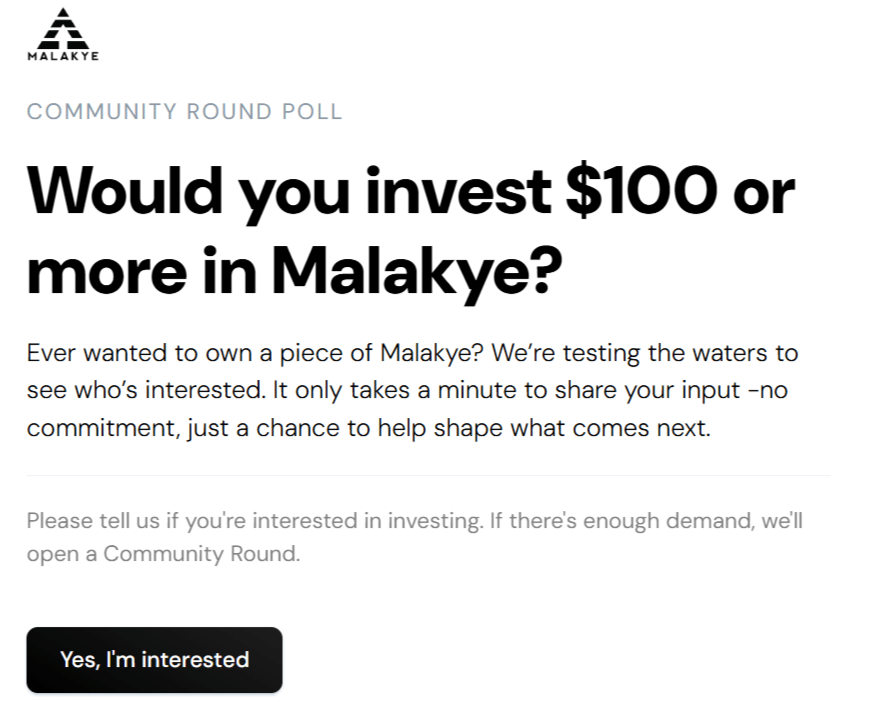The height and width of the screenshot is (702, 882).
Task: Click the word "Malakye?" in the heading
Action: click(416, 269)
